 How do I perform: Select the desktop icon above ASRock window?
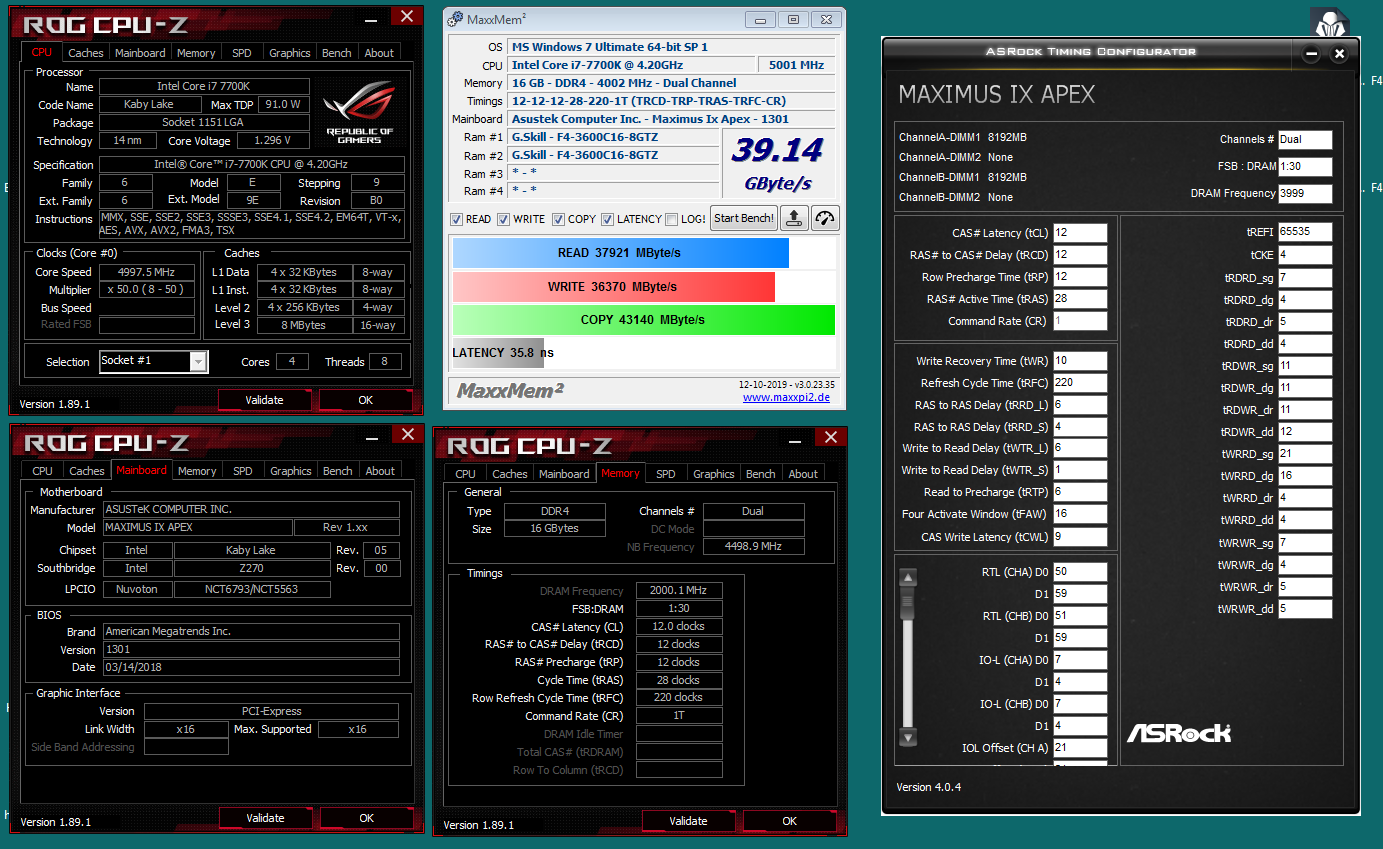click(1330, 22)
